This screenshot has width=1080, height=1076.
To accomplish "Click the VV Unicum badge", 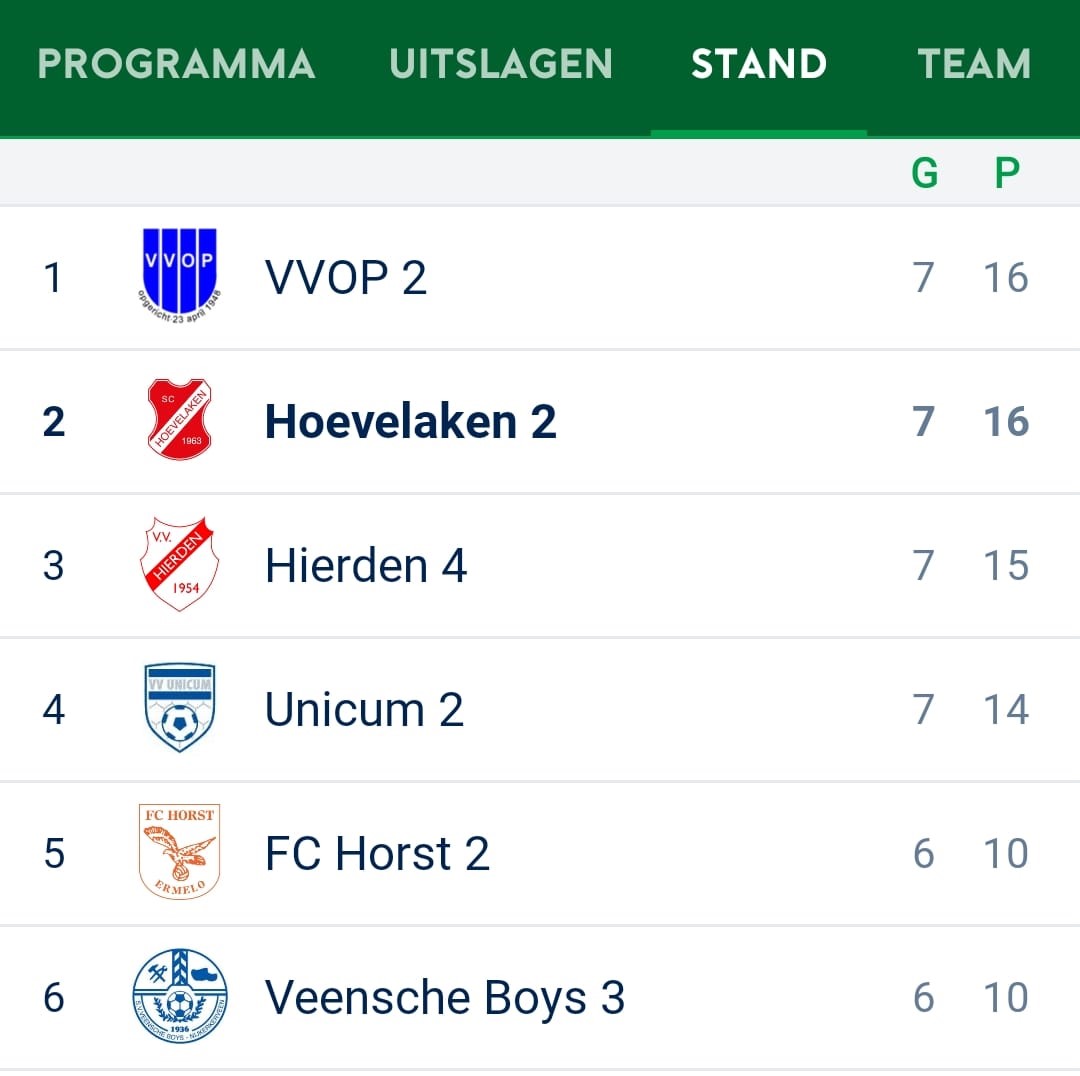I will 180,707.
